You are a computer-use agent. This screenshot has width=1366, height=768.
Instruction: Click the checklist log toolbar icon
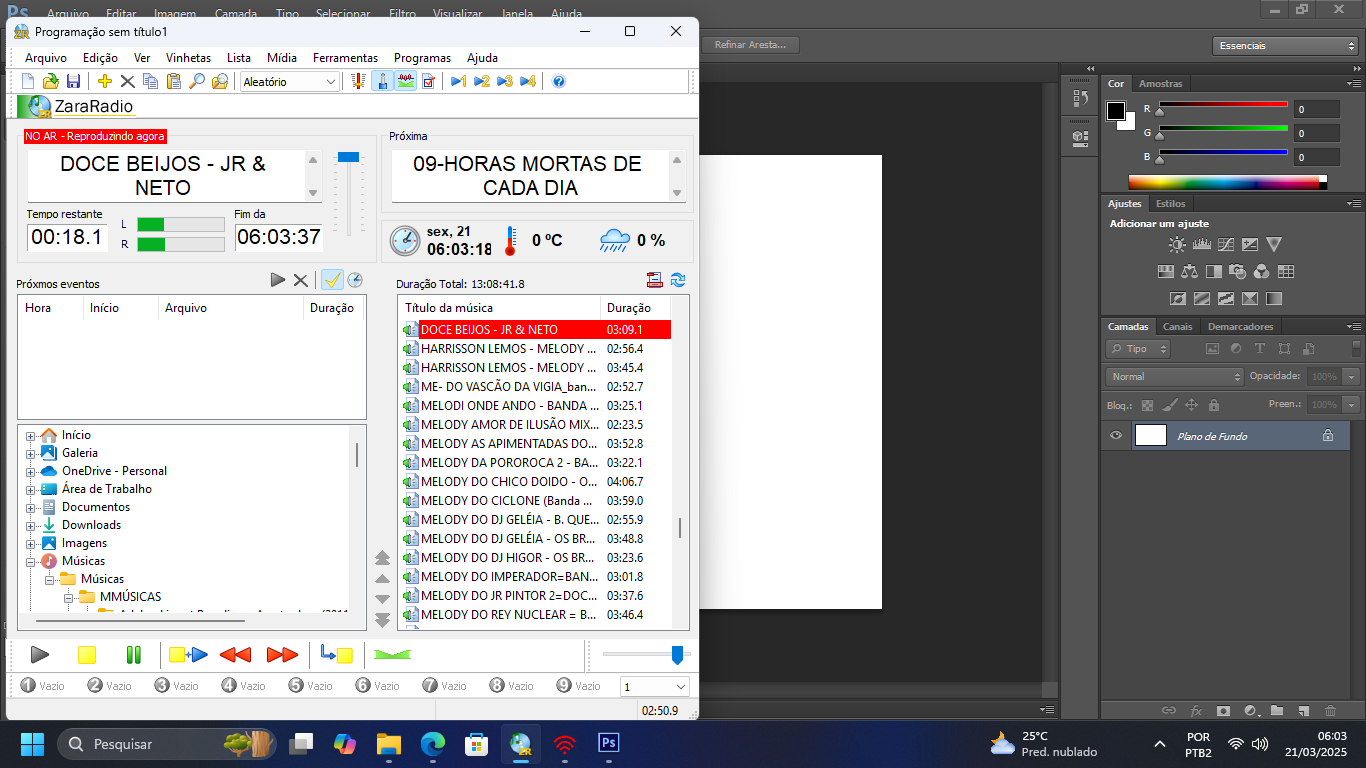(x=429, y=82)
